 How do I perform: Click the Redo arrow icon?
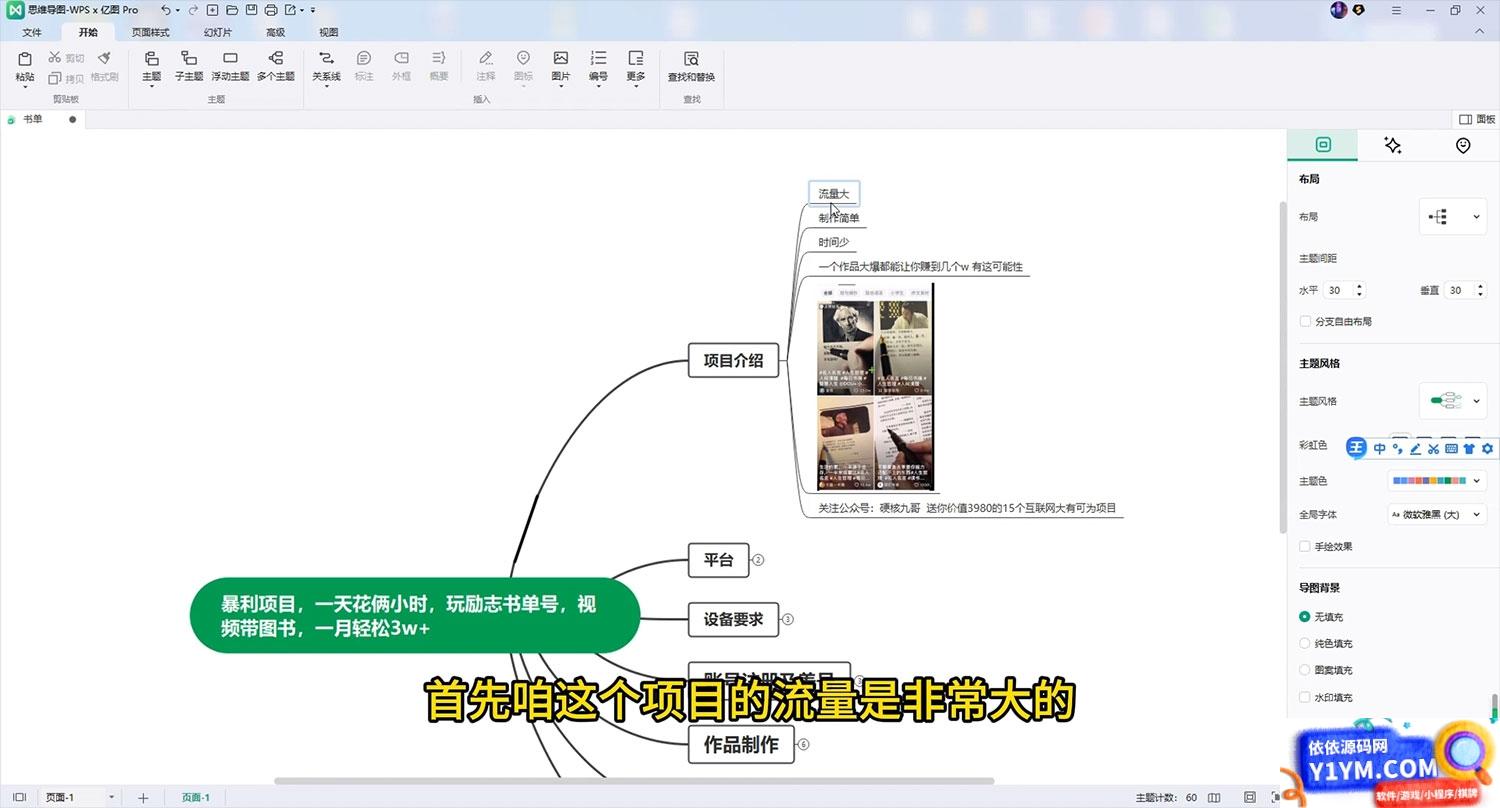coord(193,10)
